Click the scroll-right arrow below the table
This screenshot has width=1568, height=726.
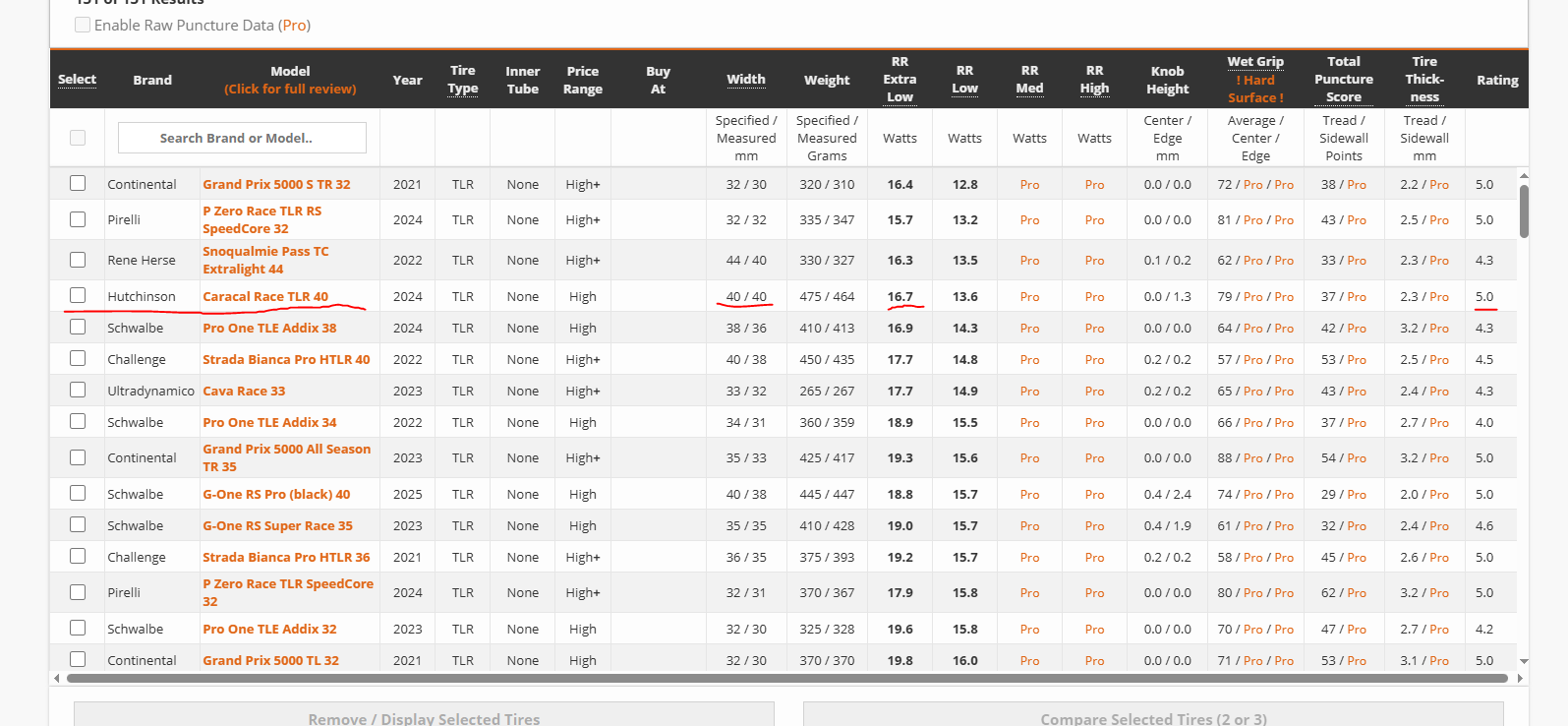coord(1520,678)
